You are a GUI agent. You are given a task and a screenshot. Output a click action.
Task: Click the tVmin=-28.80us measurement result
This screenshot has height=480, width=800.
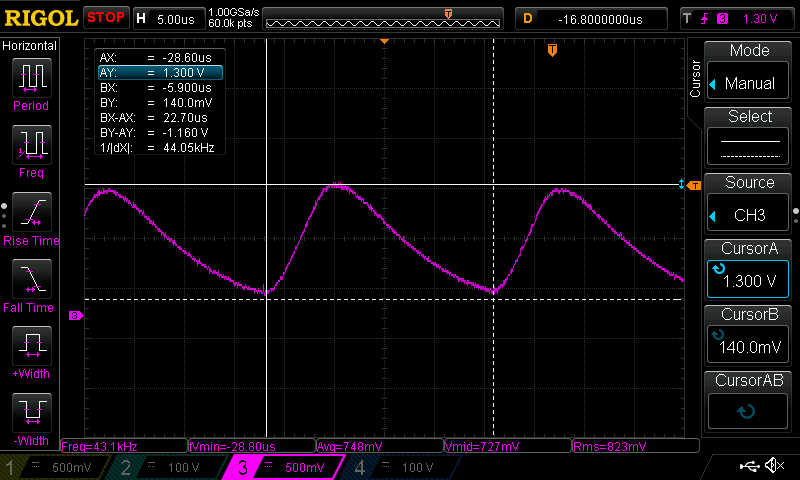pos(252,446)
